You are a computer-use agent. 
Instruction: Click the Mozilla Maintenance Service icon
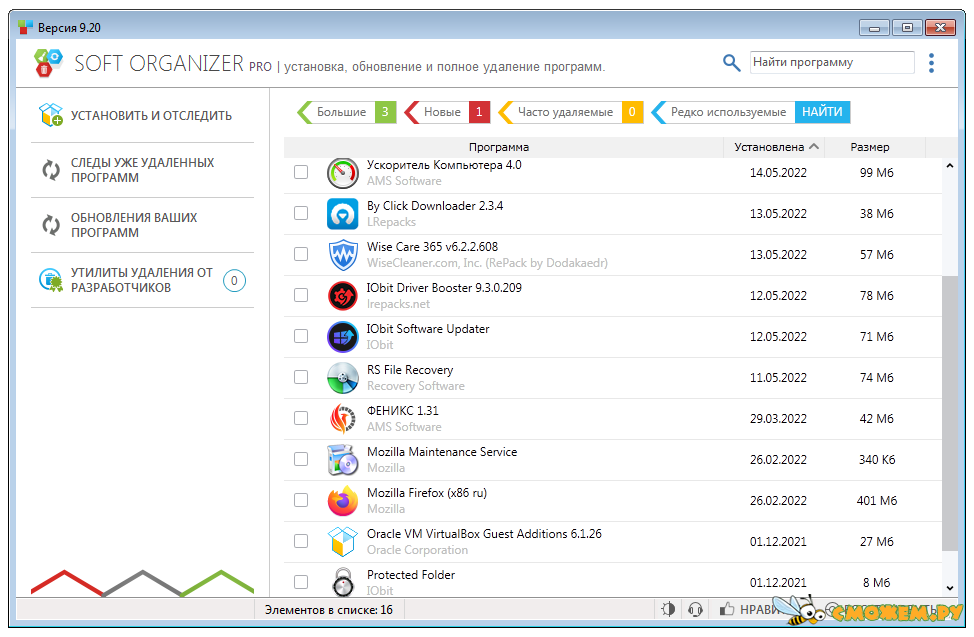[342, 460]
